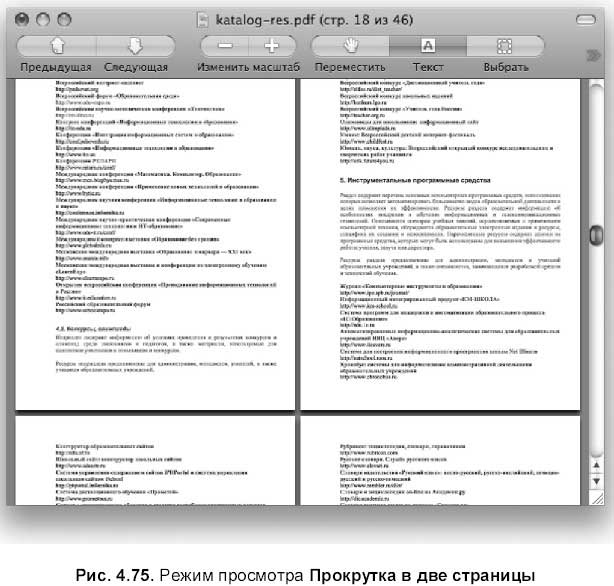
Task: Select the Переместить hand tool
Action: point(350,46)
